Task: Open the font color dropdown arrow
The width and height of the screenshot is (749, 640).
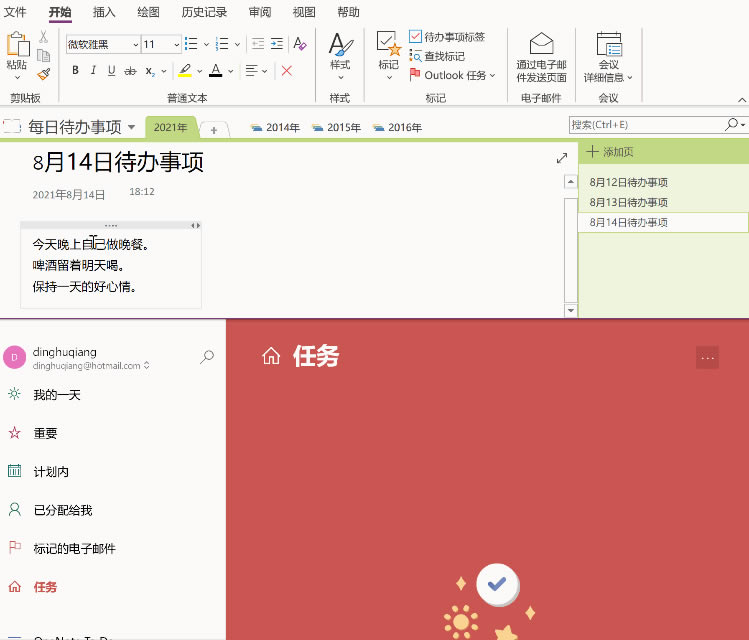Action: (x=231, y=71)
